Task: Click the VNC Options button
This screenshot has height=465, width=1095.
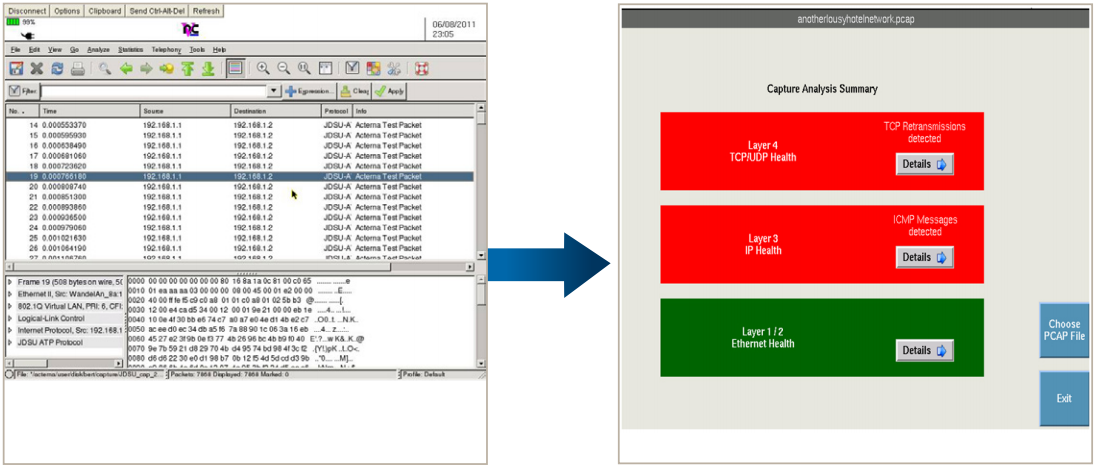Action: pos(67,11)
